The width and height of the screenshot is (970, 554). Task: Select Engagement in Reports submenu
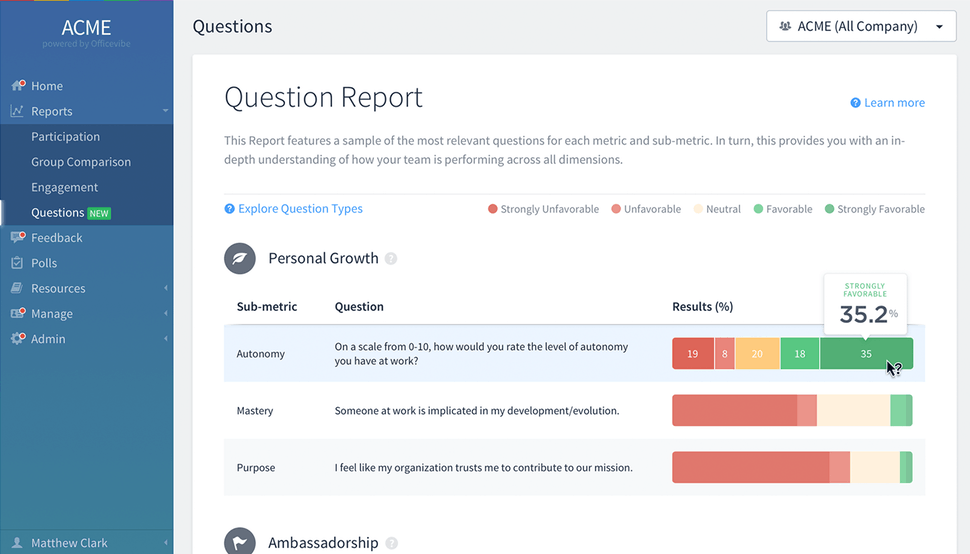pos(64,187)
